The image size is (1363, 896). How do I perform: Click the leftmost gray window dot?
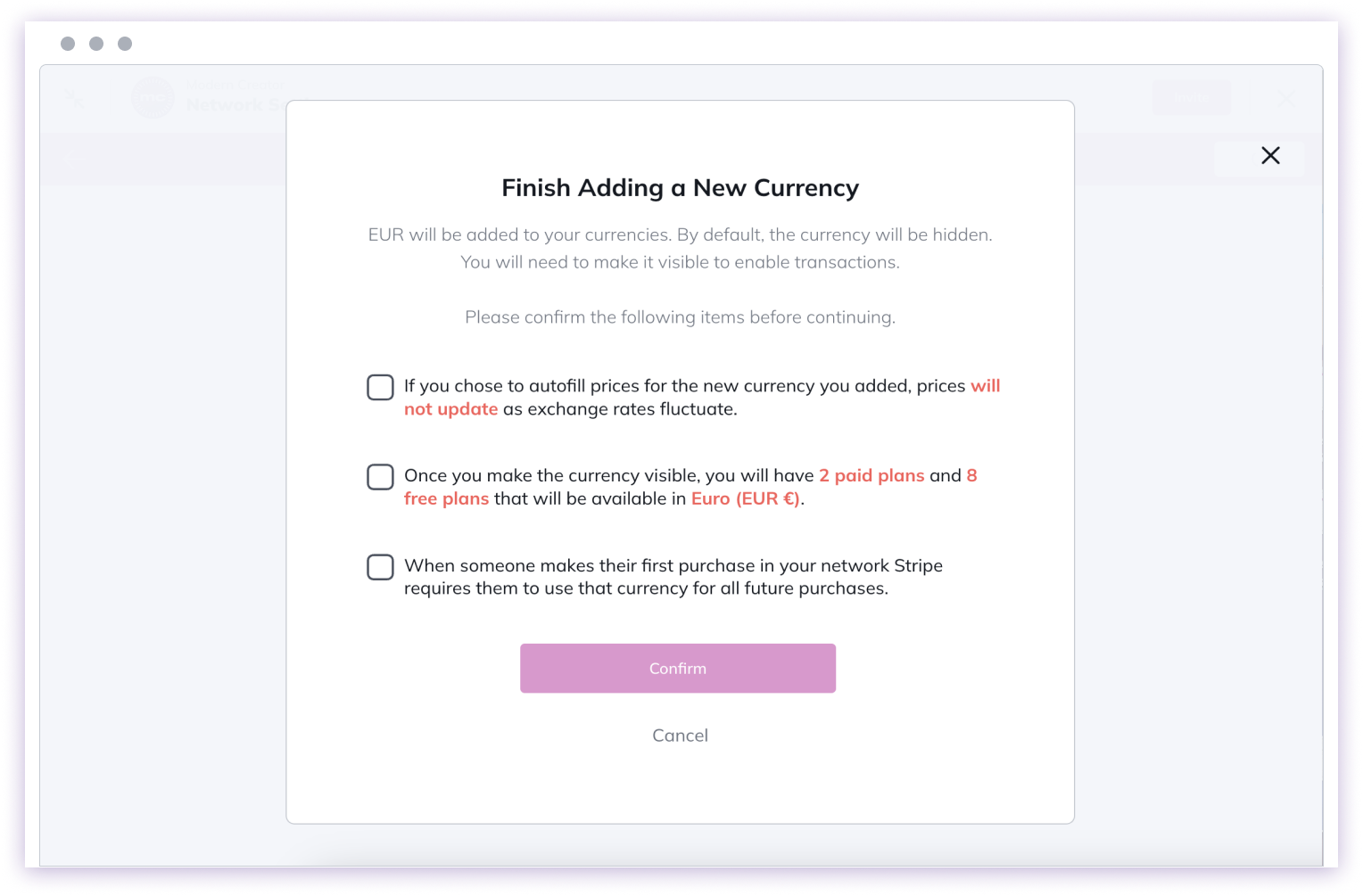click(68, 43)
